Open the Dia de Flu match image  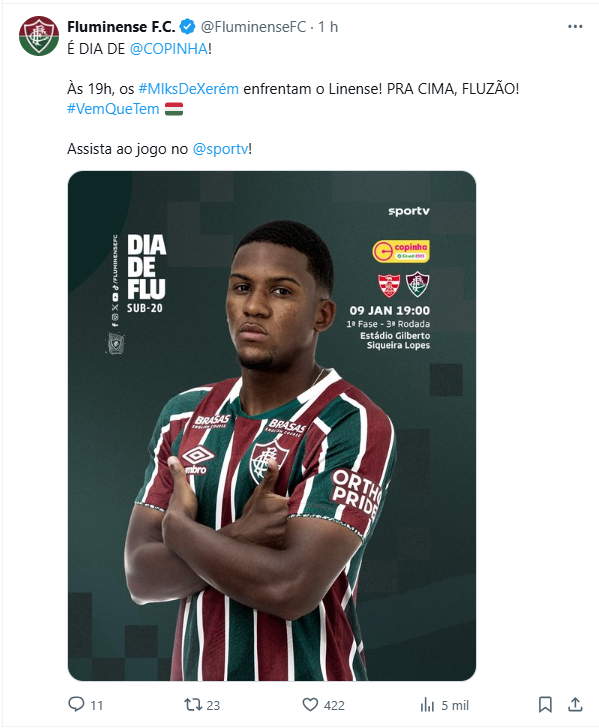coord(272,426)
